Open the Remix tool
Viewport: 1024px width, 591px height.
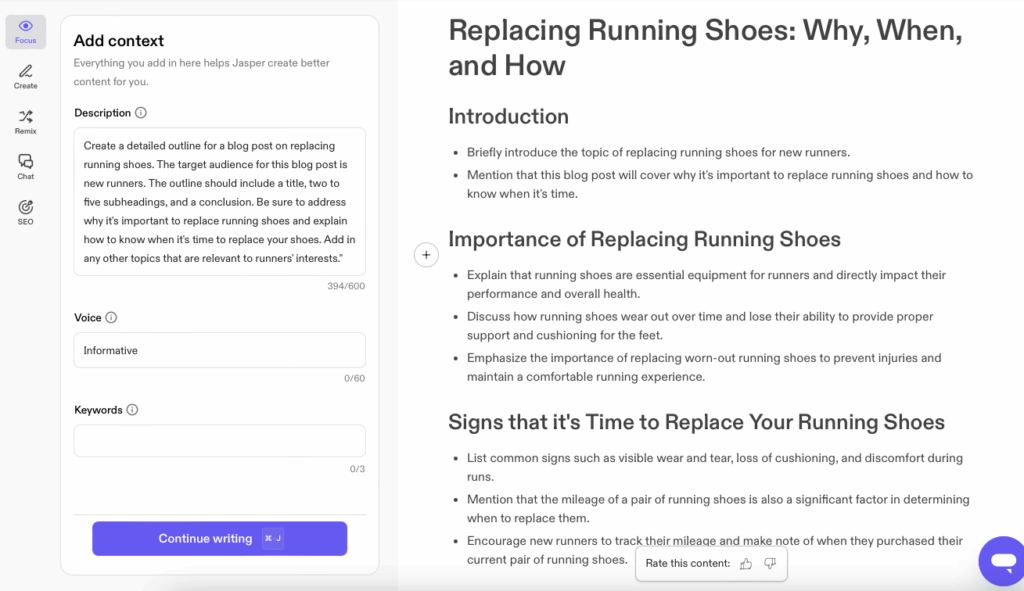coord(26,121)
